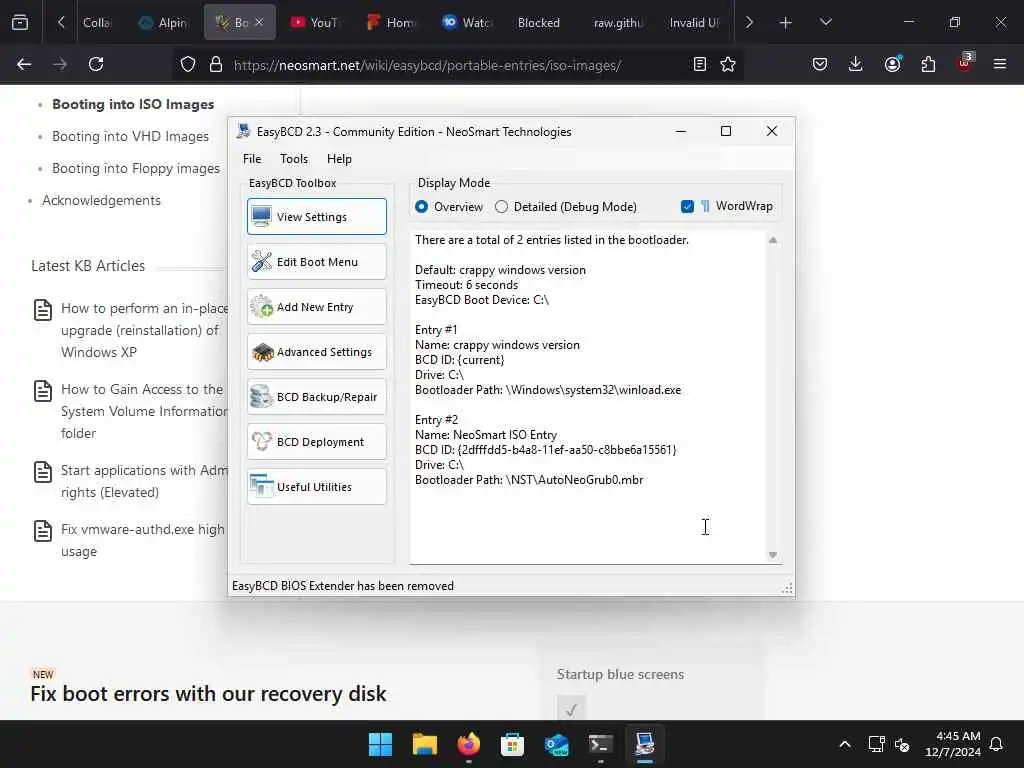The width and height of the screenshot is (1024, 768).
Task: Show hidden tray icons chevron
Action: click(844, 744)
